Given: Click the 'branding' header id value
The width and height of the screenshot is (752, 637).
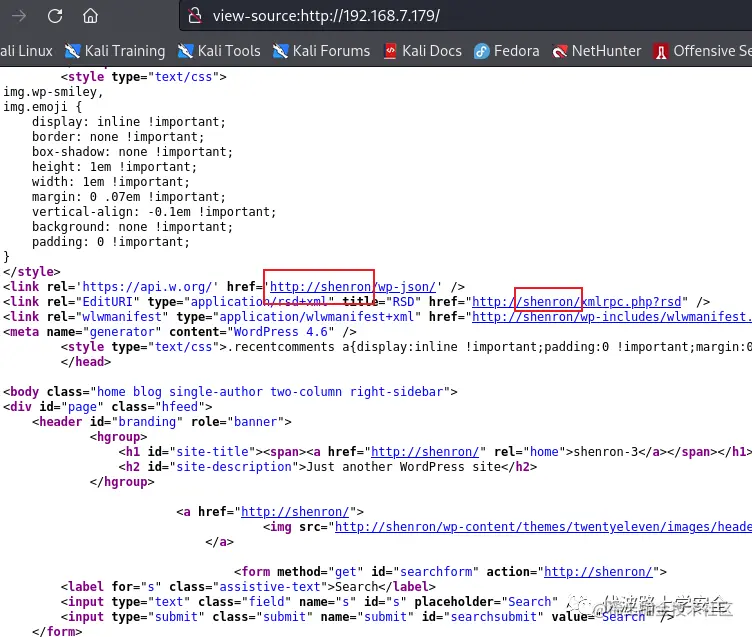Looking at the screenshot, I should pos(147,422).
